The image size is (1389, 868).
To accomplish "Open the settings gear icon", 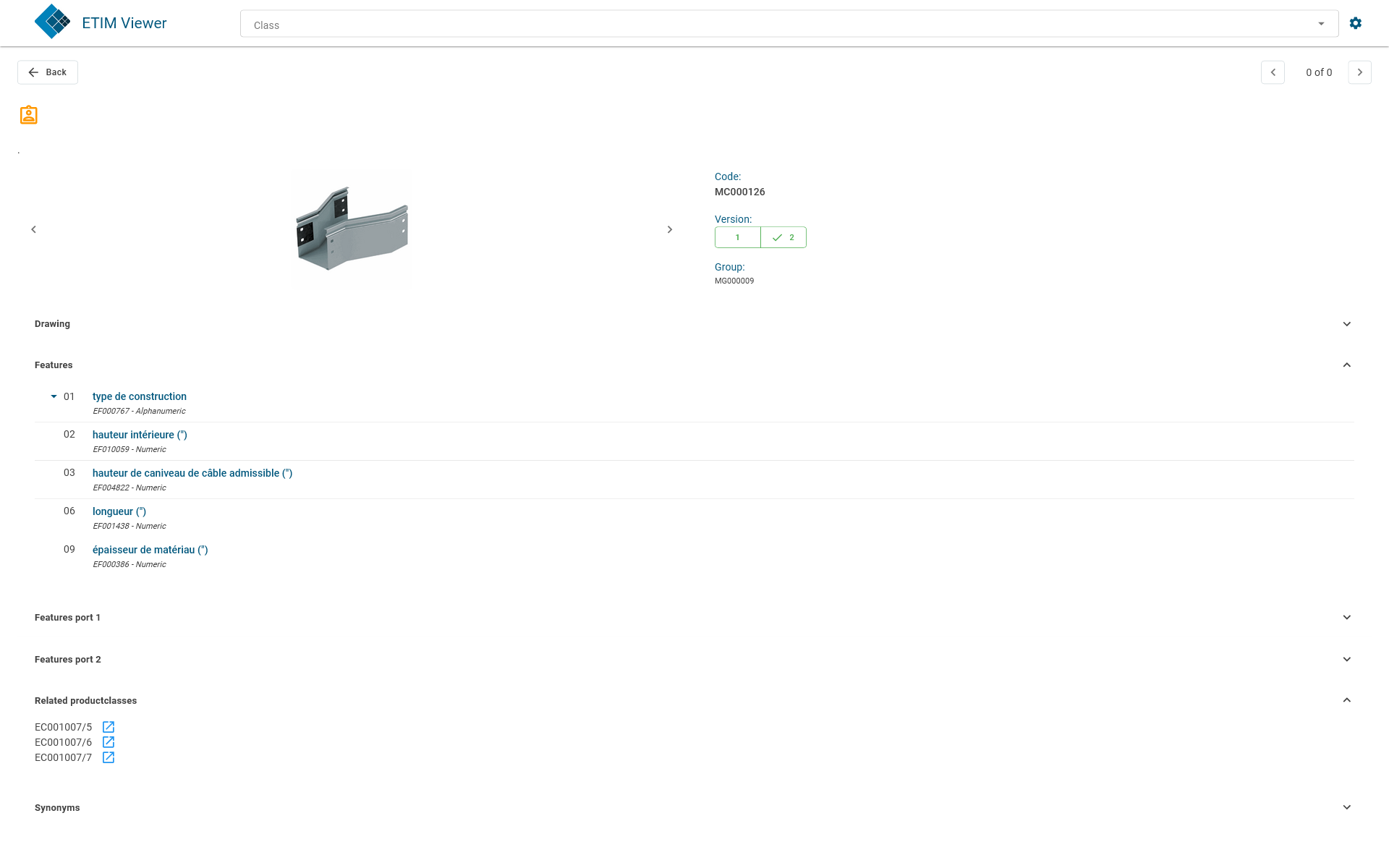I will [1356, 23].
